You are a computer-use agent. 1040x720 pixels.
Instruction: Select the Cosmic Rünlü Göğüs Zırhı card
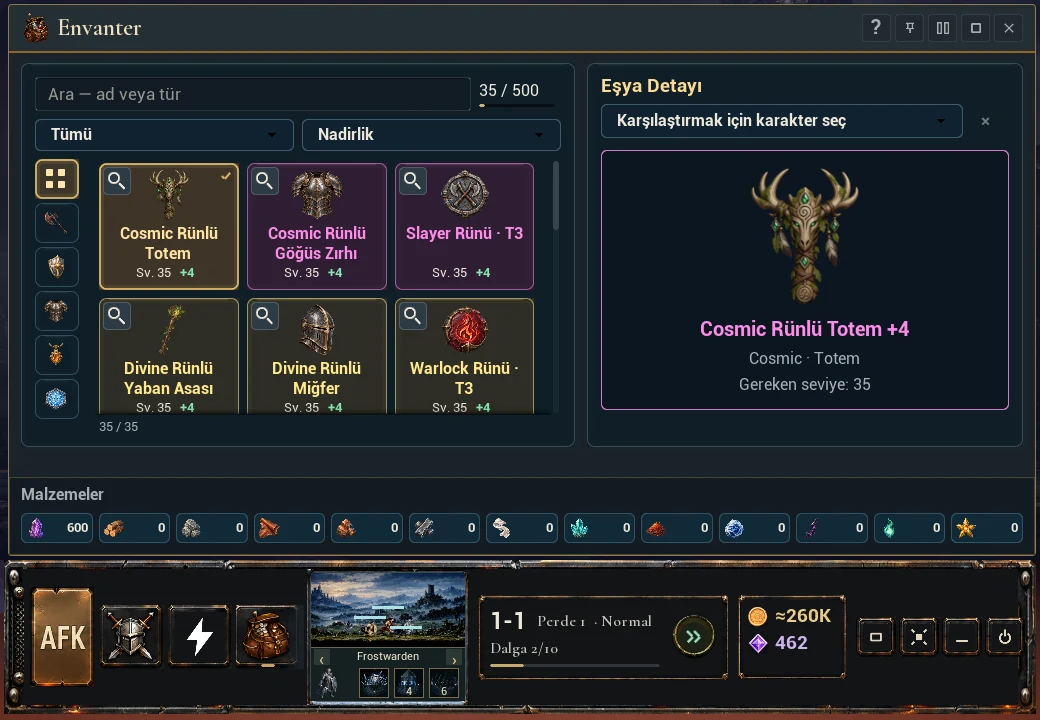click(317, 227)
